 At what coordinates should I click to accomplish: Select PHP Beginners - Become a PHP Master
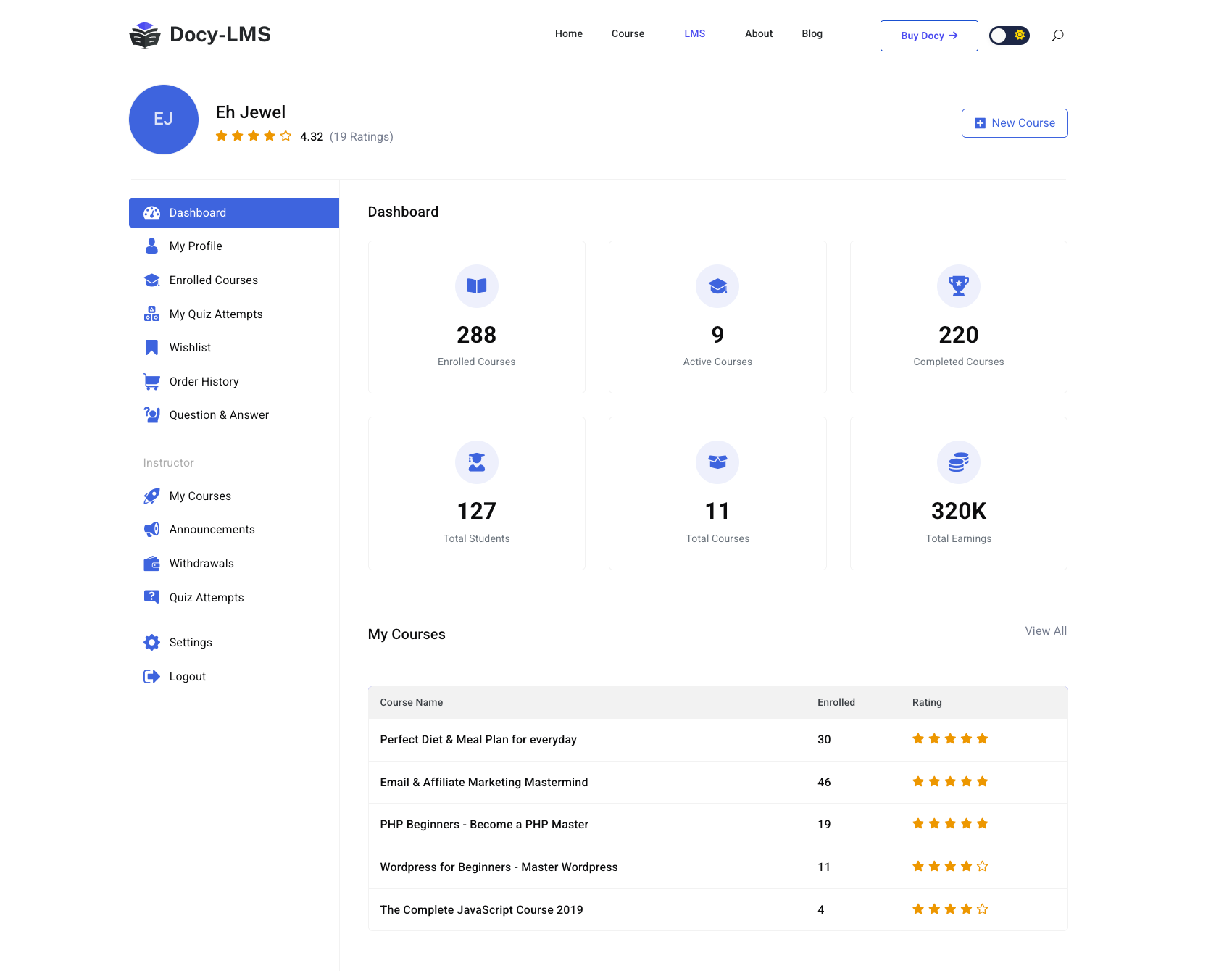(x=484, y=825)
